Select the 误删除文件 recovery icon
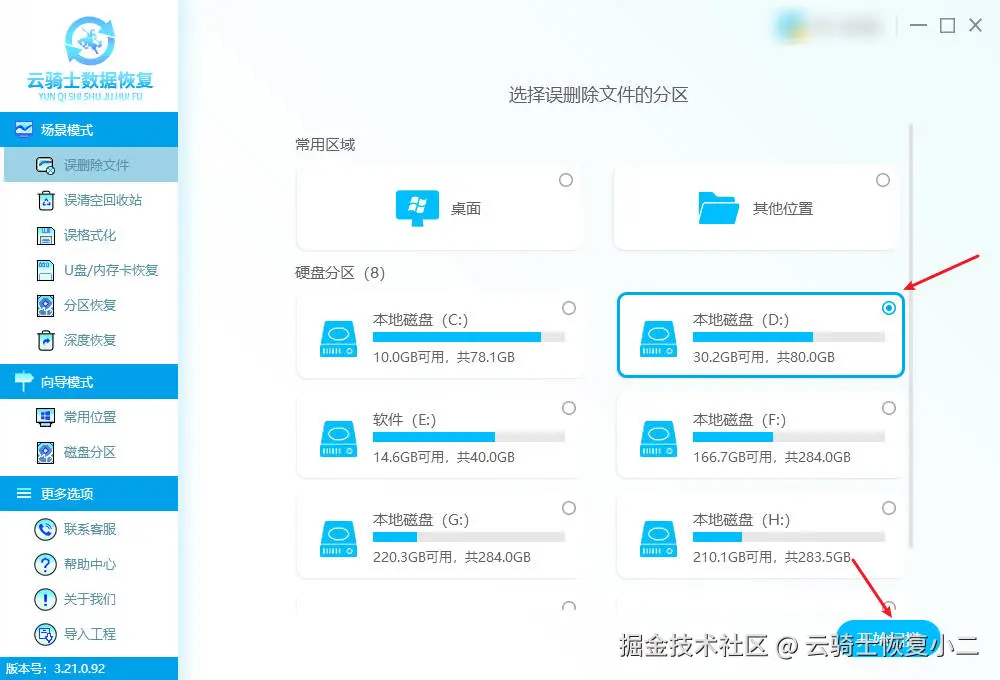The image size is (1000, 680). tap(45, 165)
